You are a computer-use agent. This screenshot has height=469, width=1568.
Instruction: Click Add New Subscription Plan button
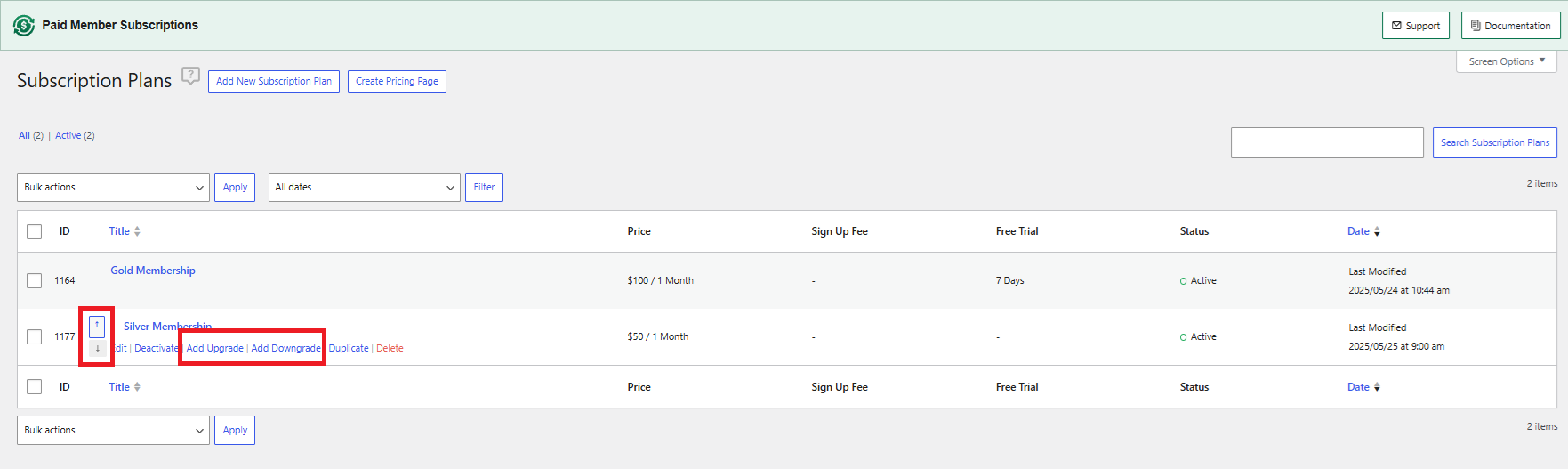tap(274, 81)
